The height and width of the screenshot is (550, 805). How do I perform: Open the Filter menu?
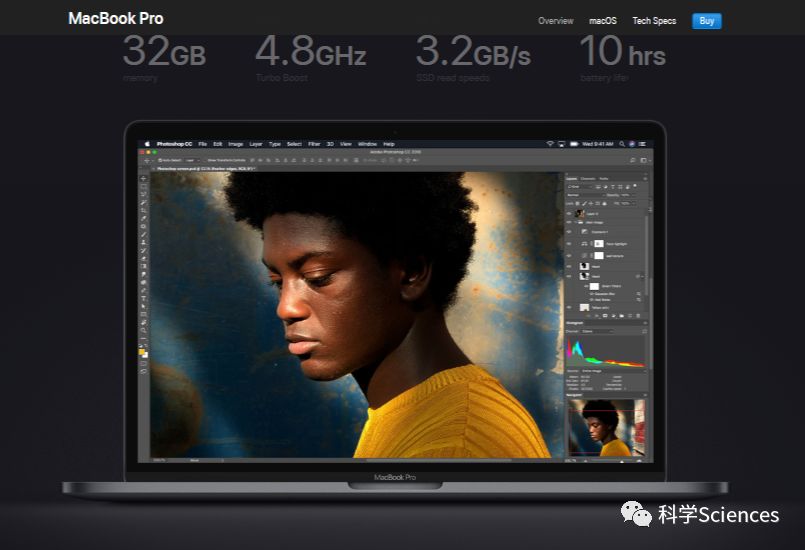click(x=314, y=144)
